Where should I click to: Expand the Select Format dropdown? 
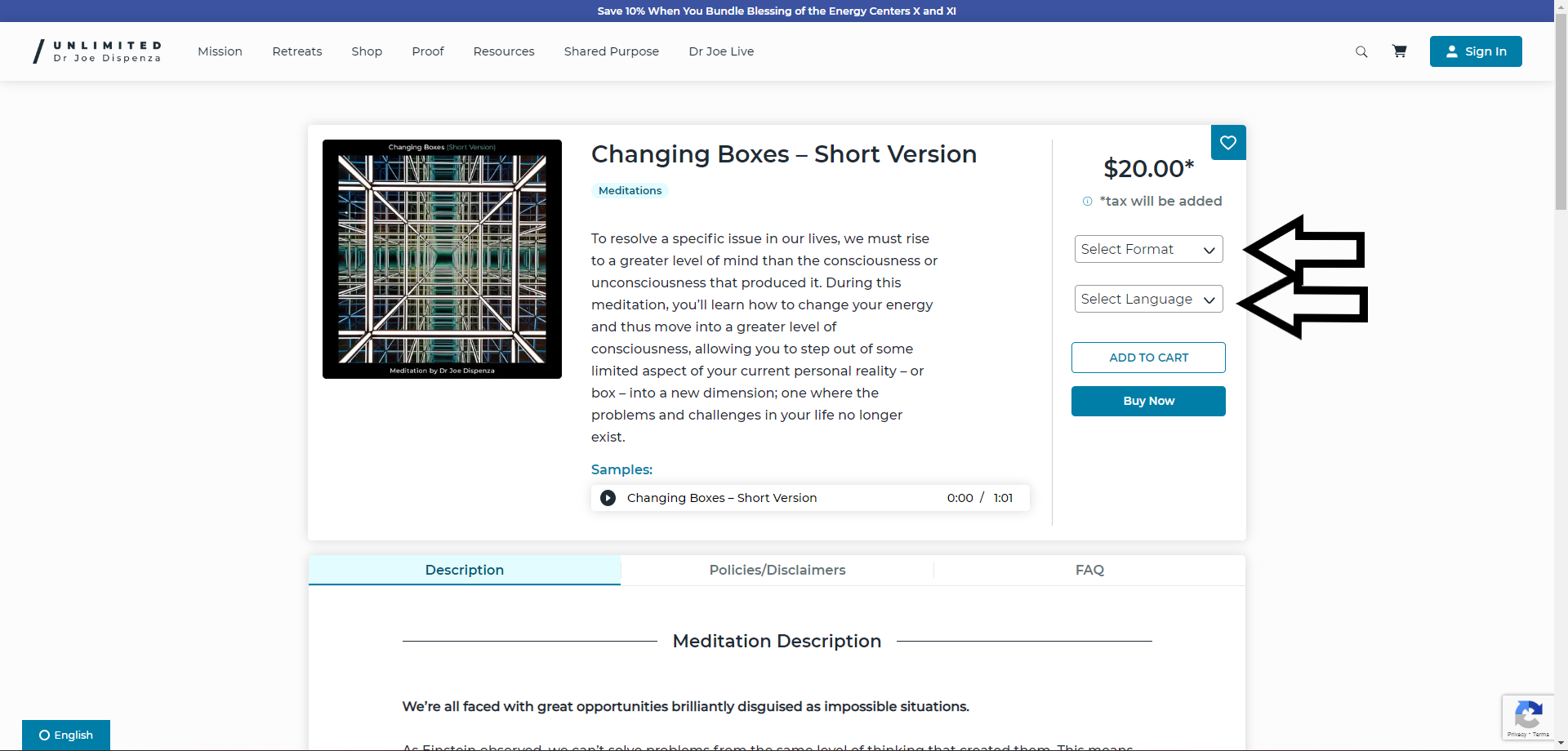pyautogui.click(x=1148, y=249)
